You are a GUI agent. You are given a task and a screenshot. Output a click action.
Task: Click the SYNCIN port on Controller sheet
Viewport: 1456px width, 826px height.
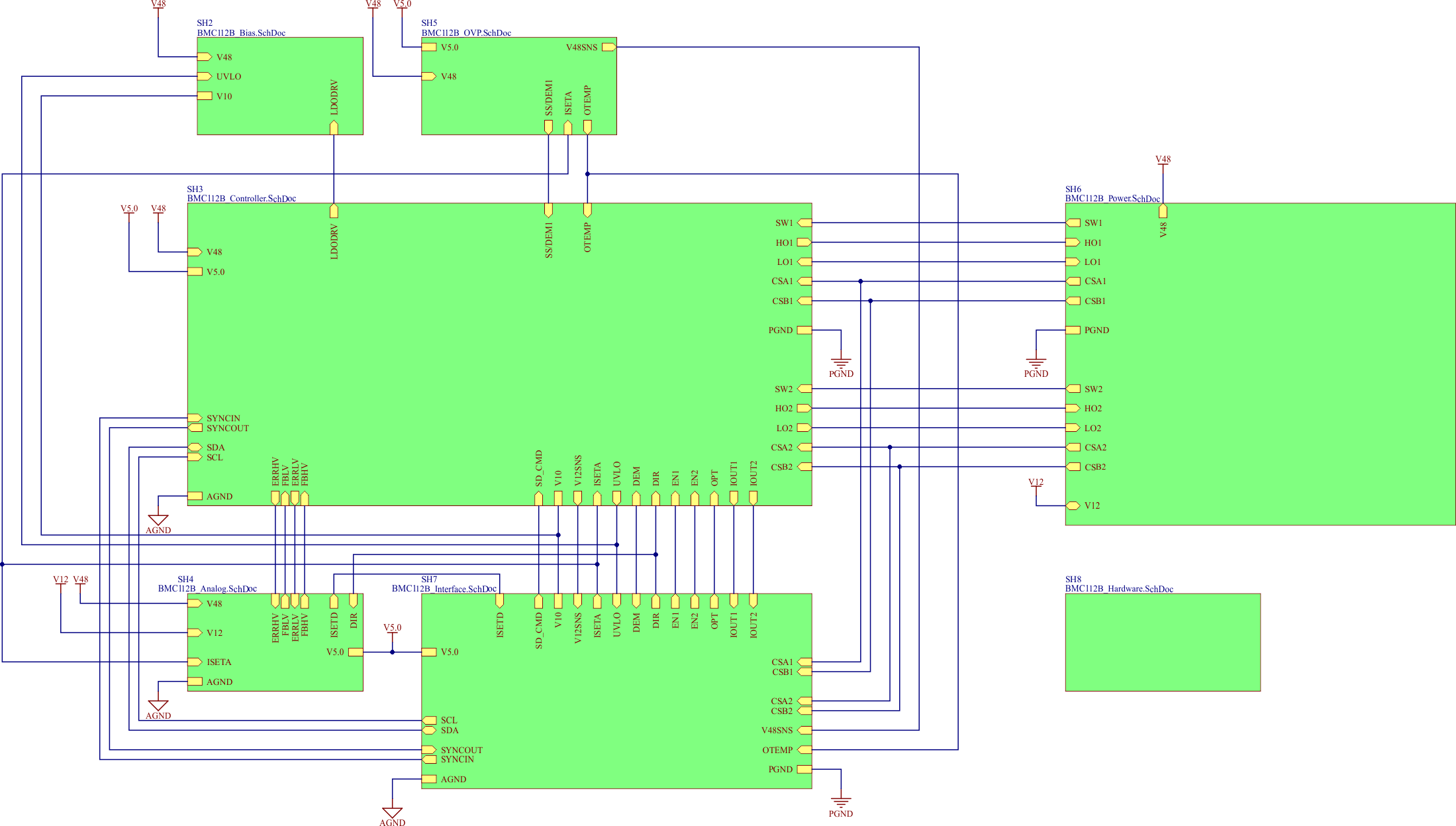(x=195, y=418)
